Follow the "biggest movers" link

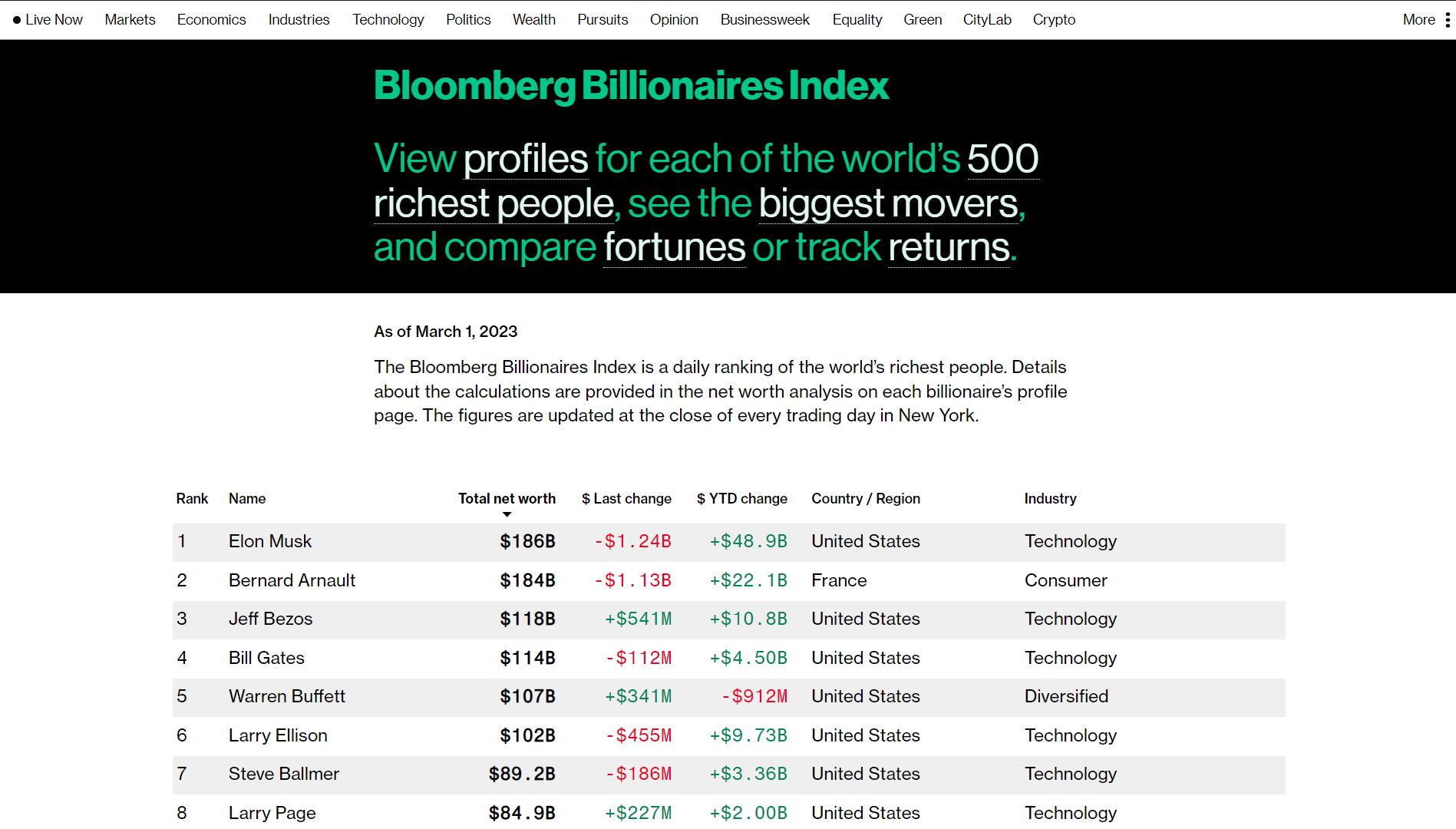(x=890, y=204)
